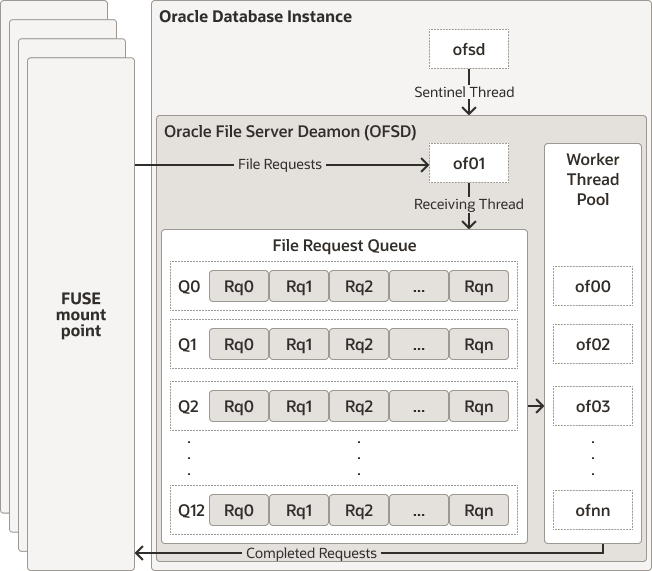This screenshot has height=571, width=652.
Task: Click the 'Completed Requests' label
Action: pos(311,553)
